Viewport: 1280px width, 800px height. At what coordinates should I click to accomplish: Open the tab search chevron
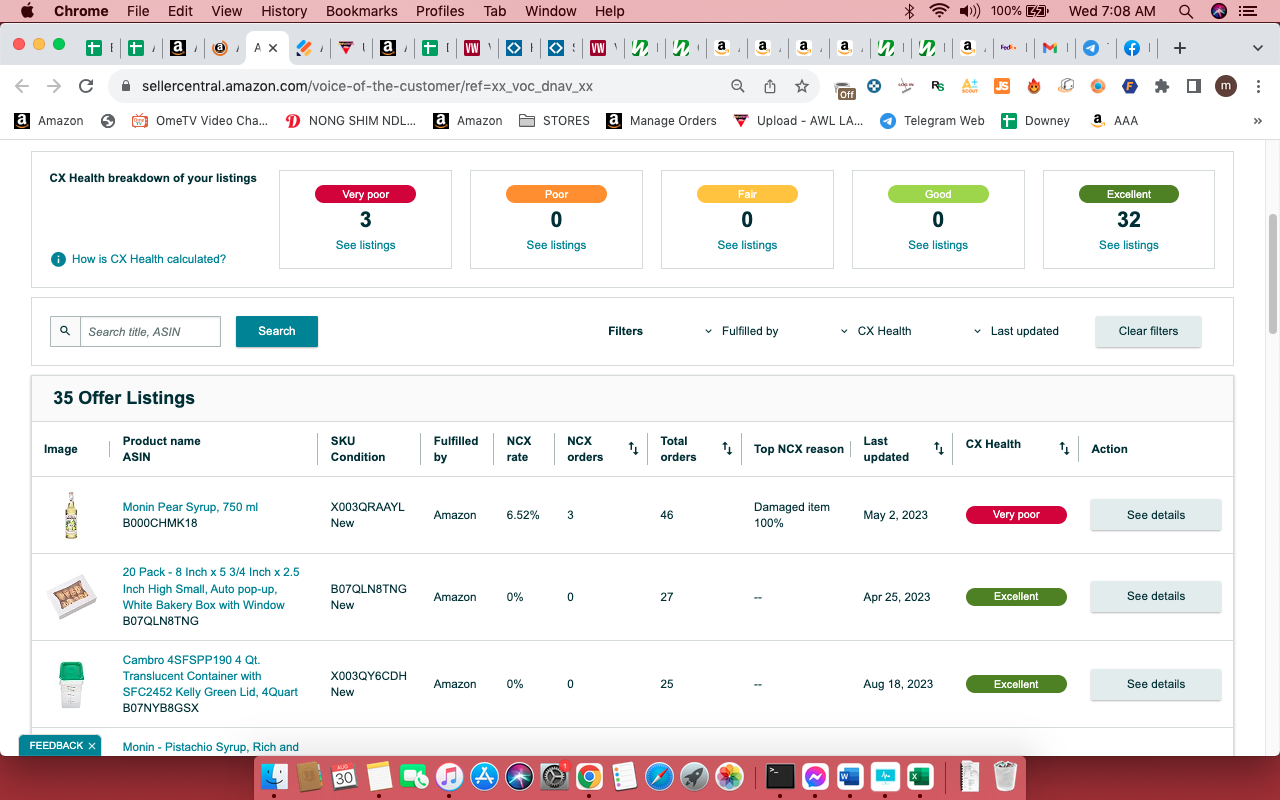tap(1257, 48)
